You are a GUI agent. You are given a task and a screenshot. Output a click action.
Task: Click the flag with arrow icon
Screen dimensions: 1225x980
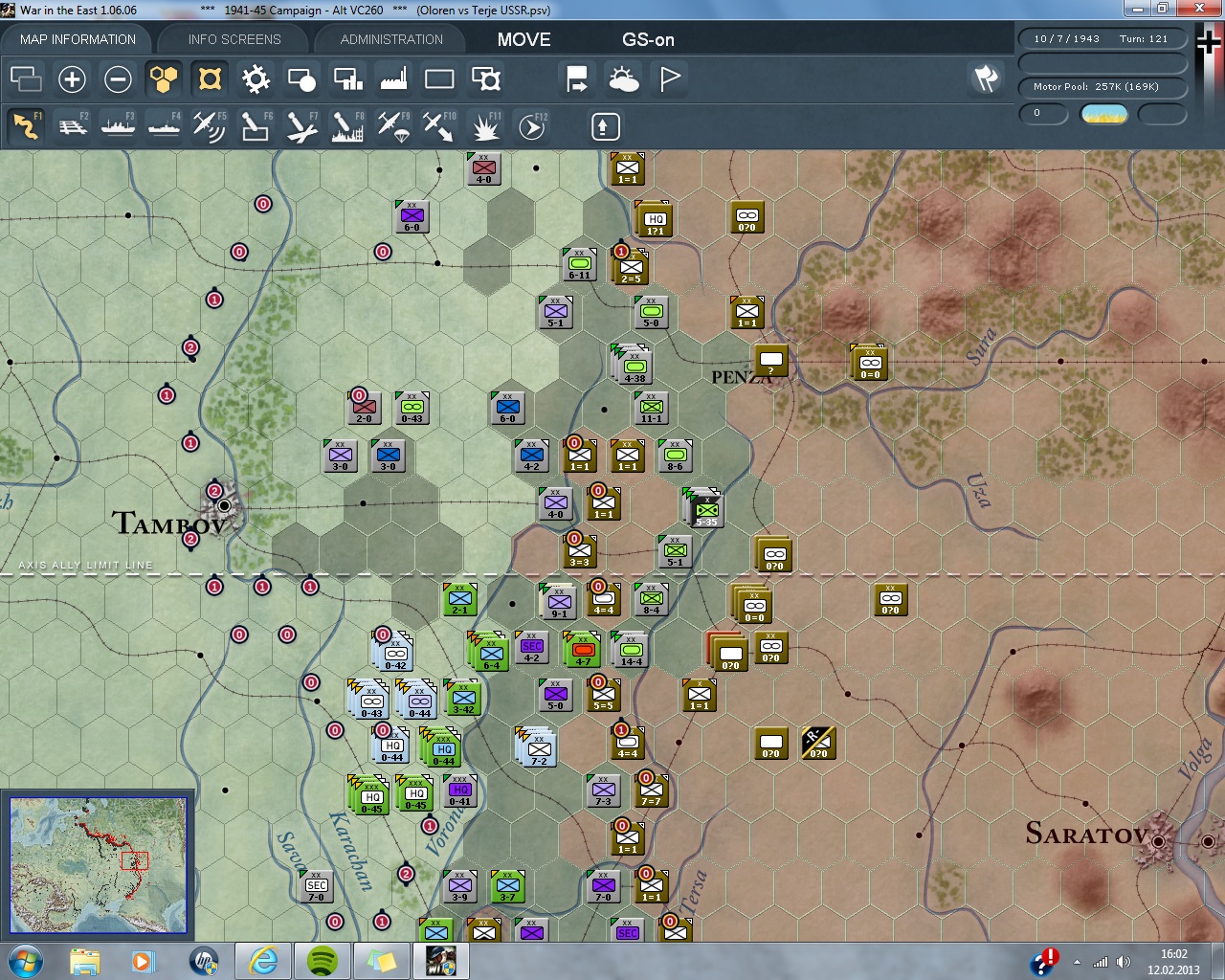coord(577,78)
